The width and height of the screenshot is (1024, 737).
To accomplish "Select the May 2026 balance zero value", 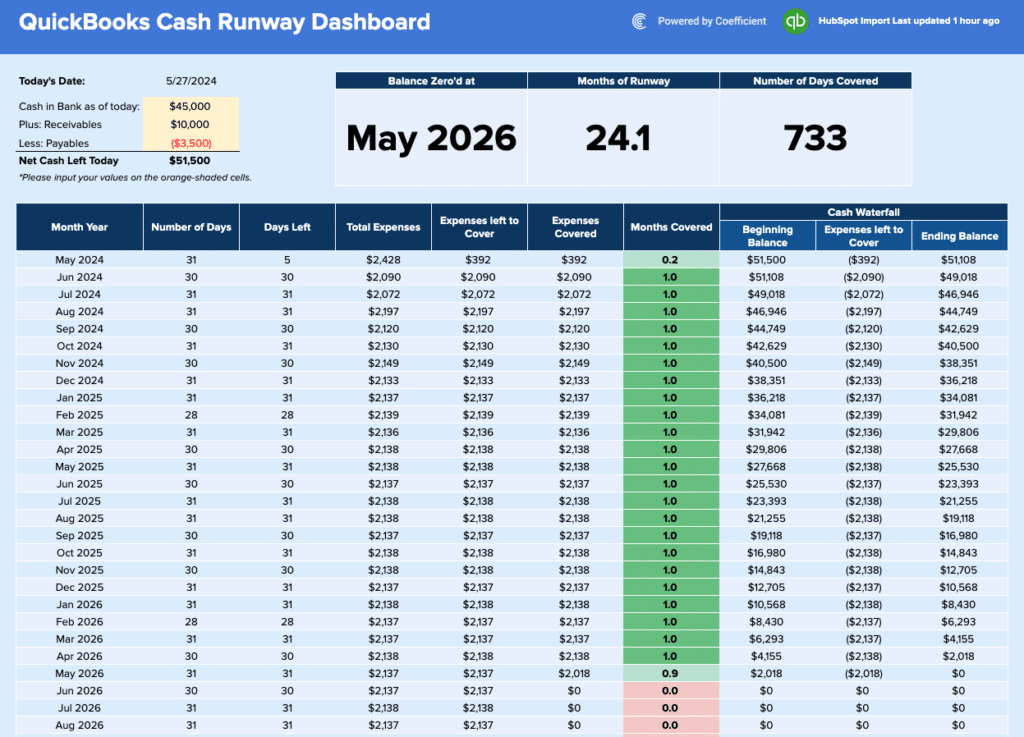I will coord(431,138).
